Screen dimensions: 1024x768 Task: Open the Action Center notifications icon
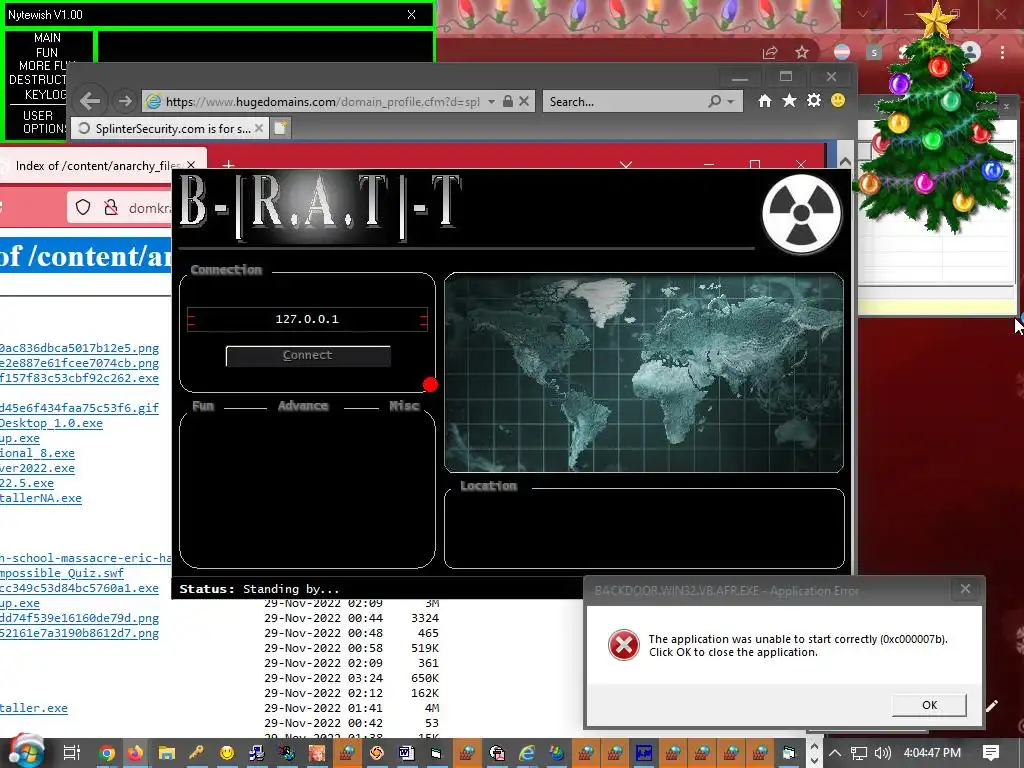pos(991,752)
